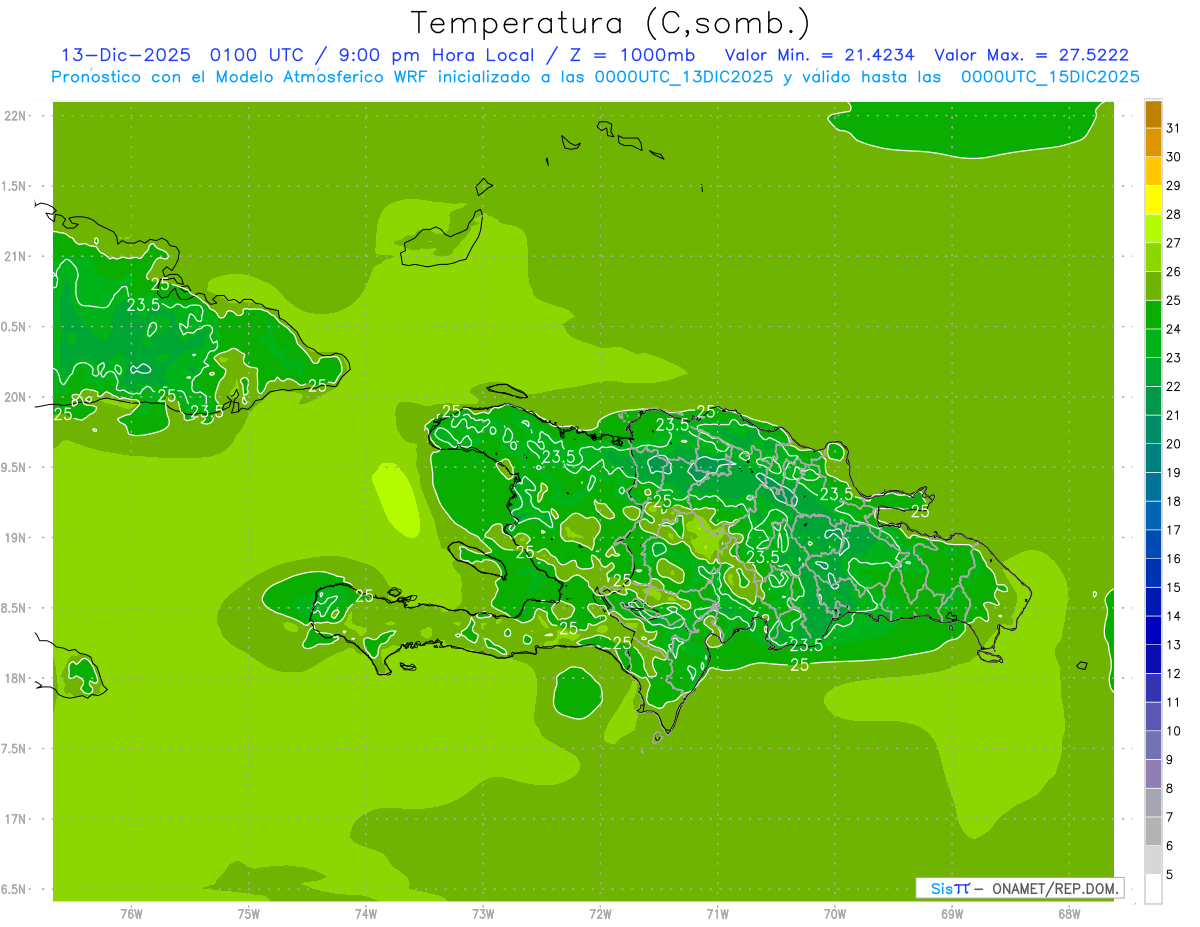Click the '6.5N' latitude axis label
The width and height of the screenshot is (1200, 927).
pyautogui.click(x=15, y=889)
